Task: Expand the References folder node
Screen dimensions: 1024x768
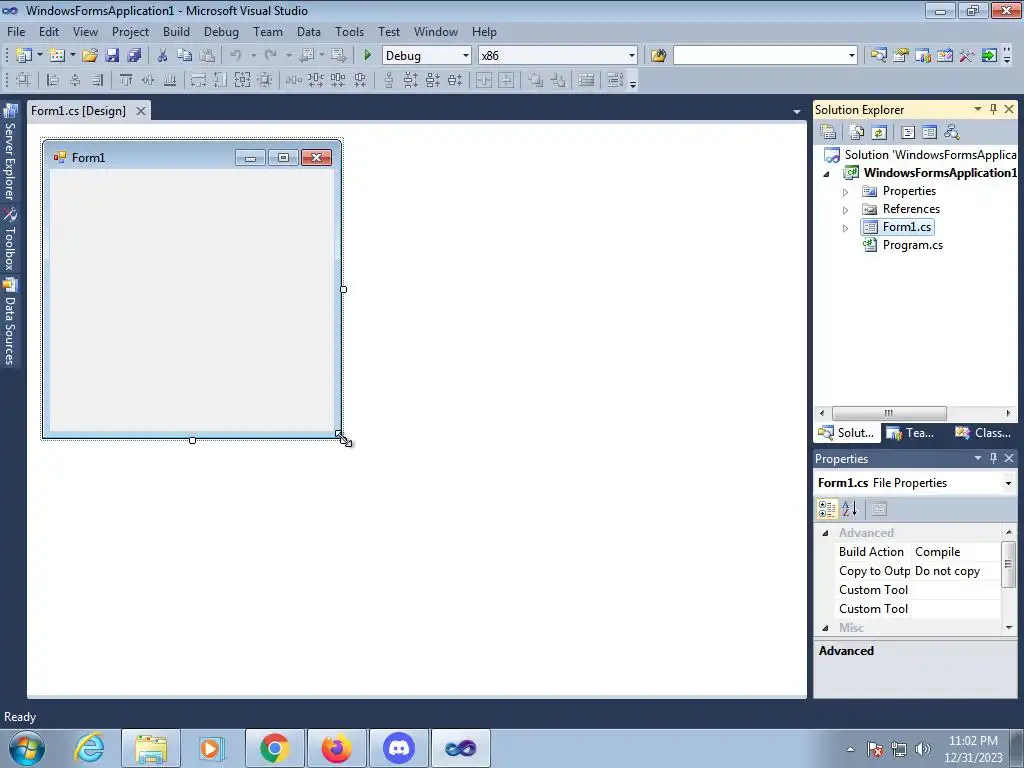Action: pyautogui.click(x=845, y=210)
